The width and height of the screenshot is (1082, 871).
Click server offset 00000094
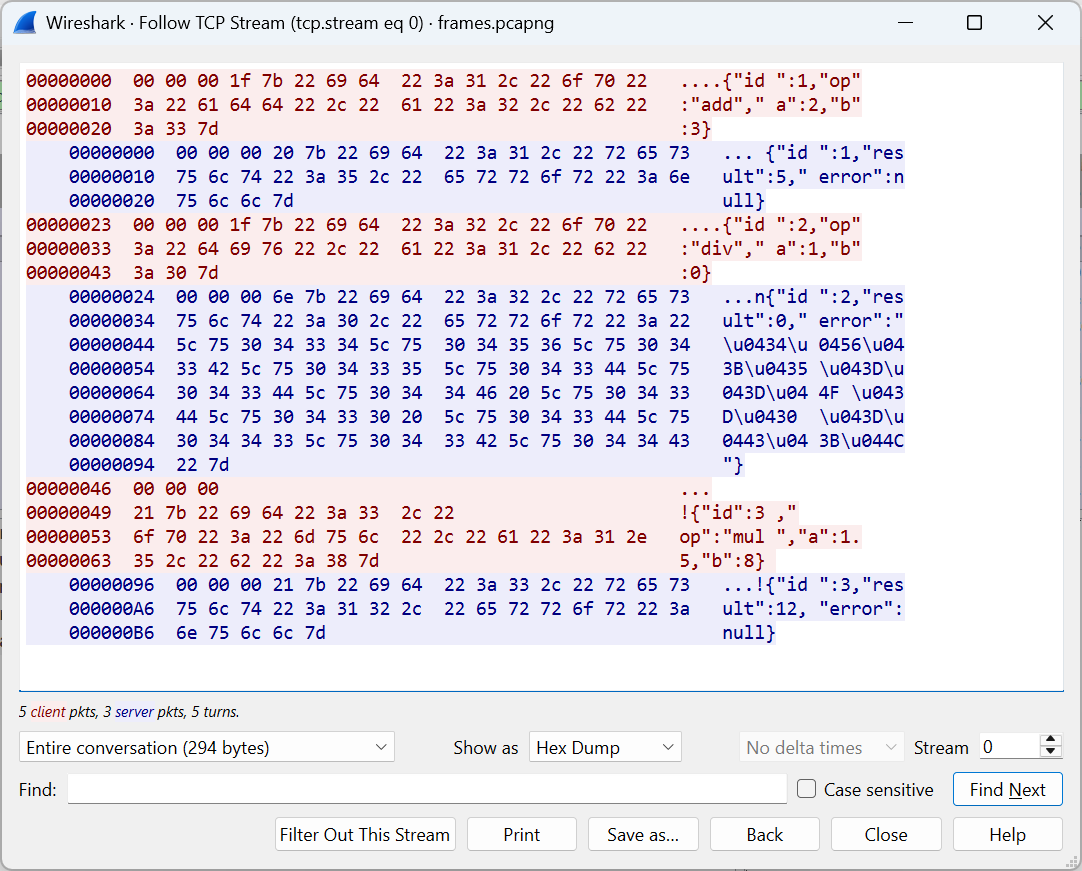click(112, 464)
